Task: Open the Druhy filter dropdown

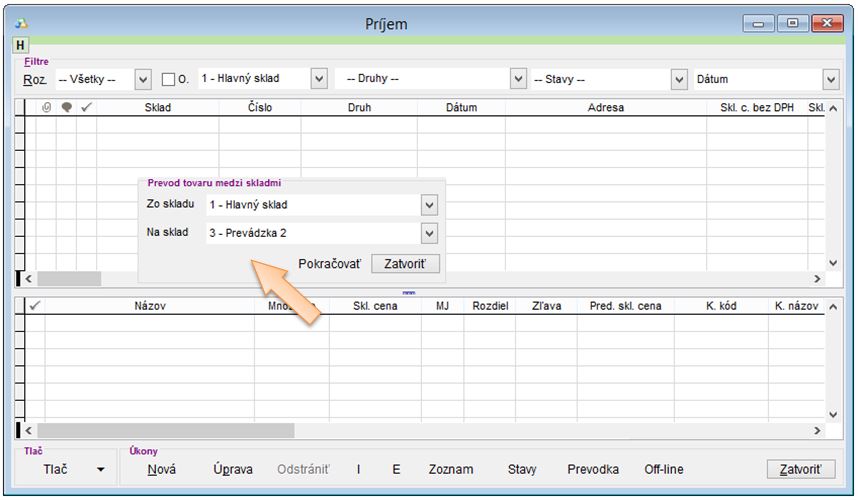Action: (518, 79)
